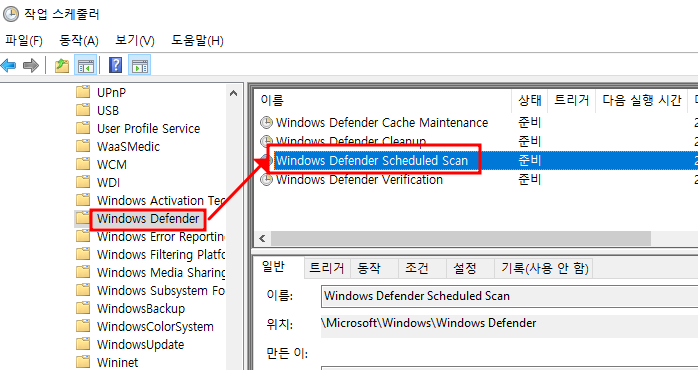Click the WaaSMedic folder icon

click(83, 146)
